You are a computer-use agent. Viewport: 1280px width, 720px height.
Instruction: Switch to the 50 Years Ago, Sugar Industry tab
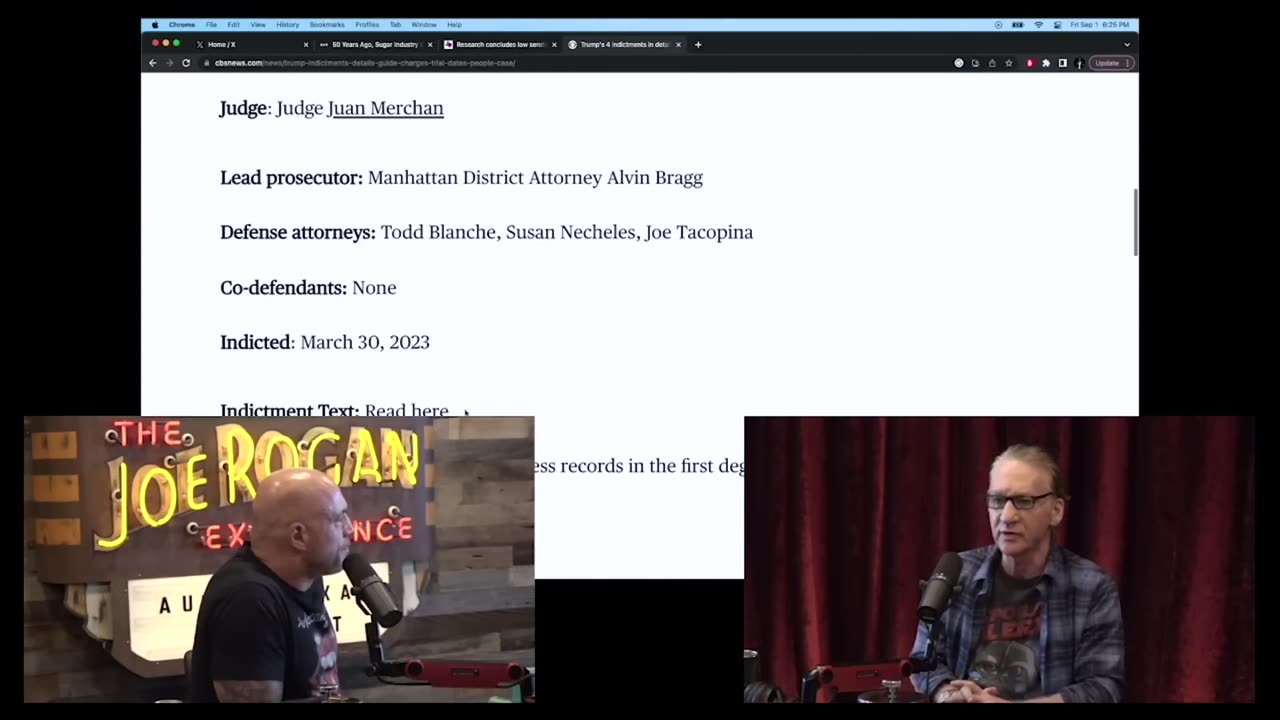click(x=375, y=44)
